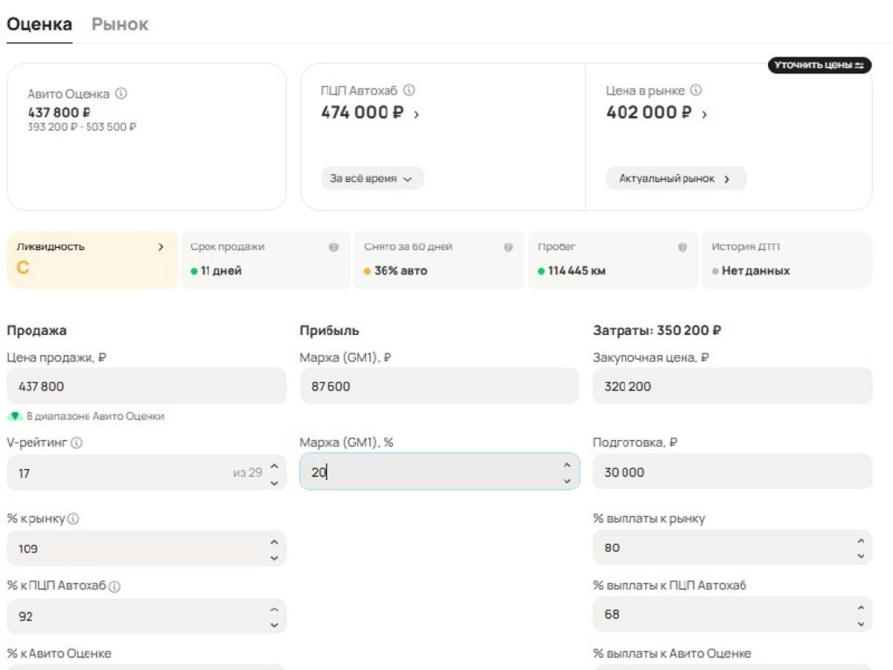893x670 pixels.
Task: Open the Актуальный рынок link
Action: [x=675, y=178]
